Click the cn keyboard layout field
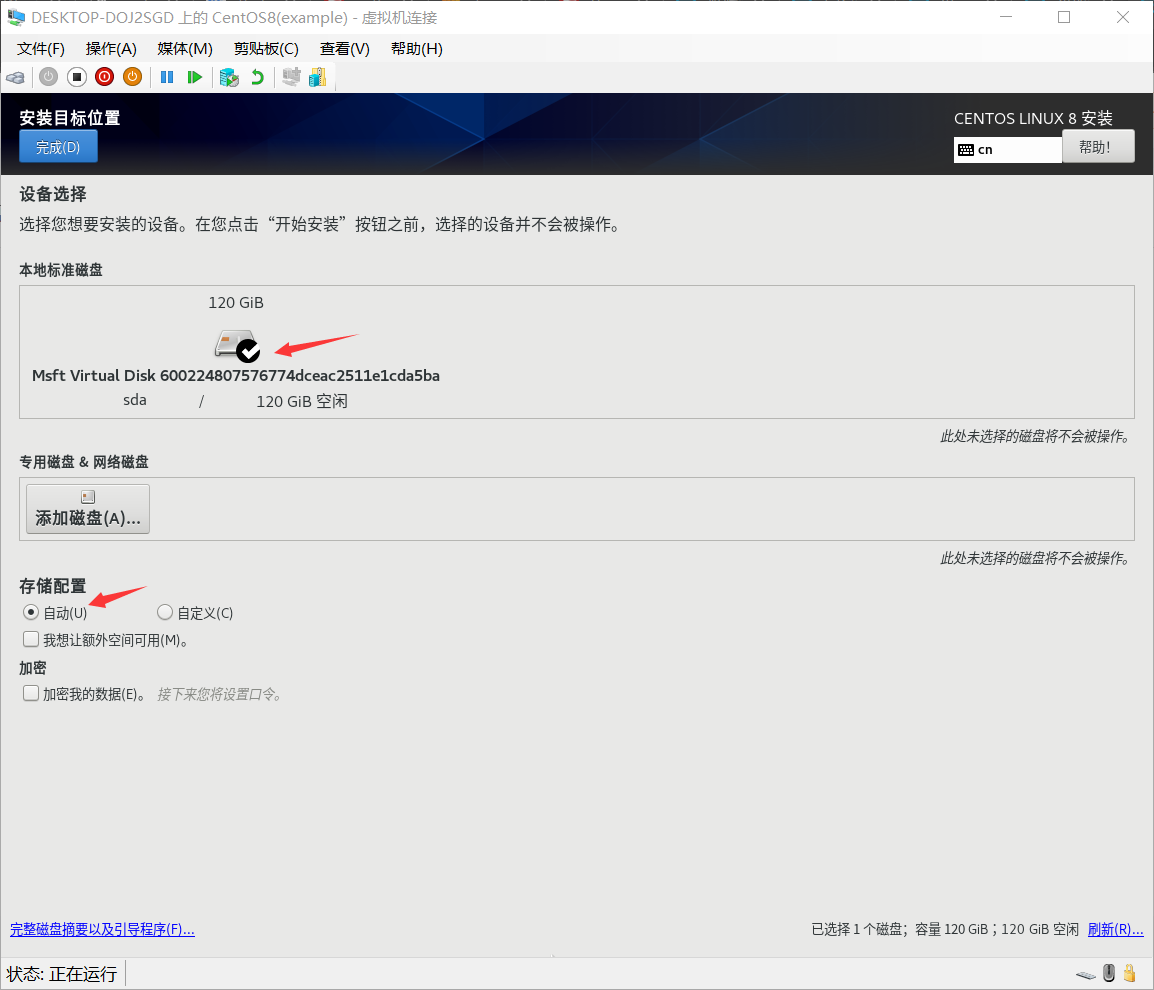The image size is (1154, 990). coord(1008,150)
